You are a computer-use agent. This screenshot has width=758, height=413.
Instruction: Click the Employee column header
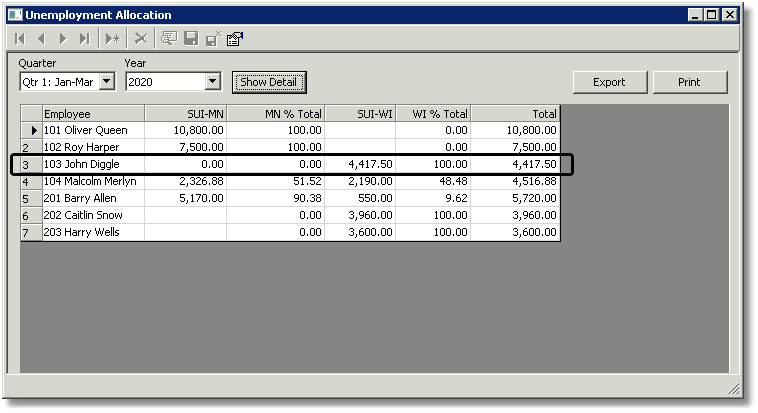click(93, 114)
